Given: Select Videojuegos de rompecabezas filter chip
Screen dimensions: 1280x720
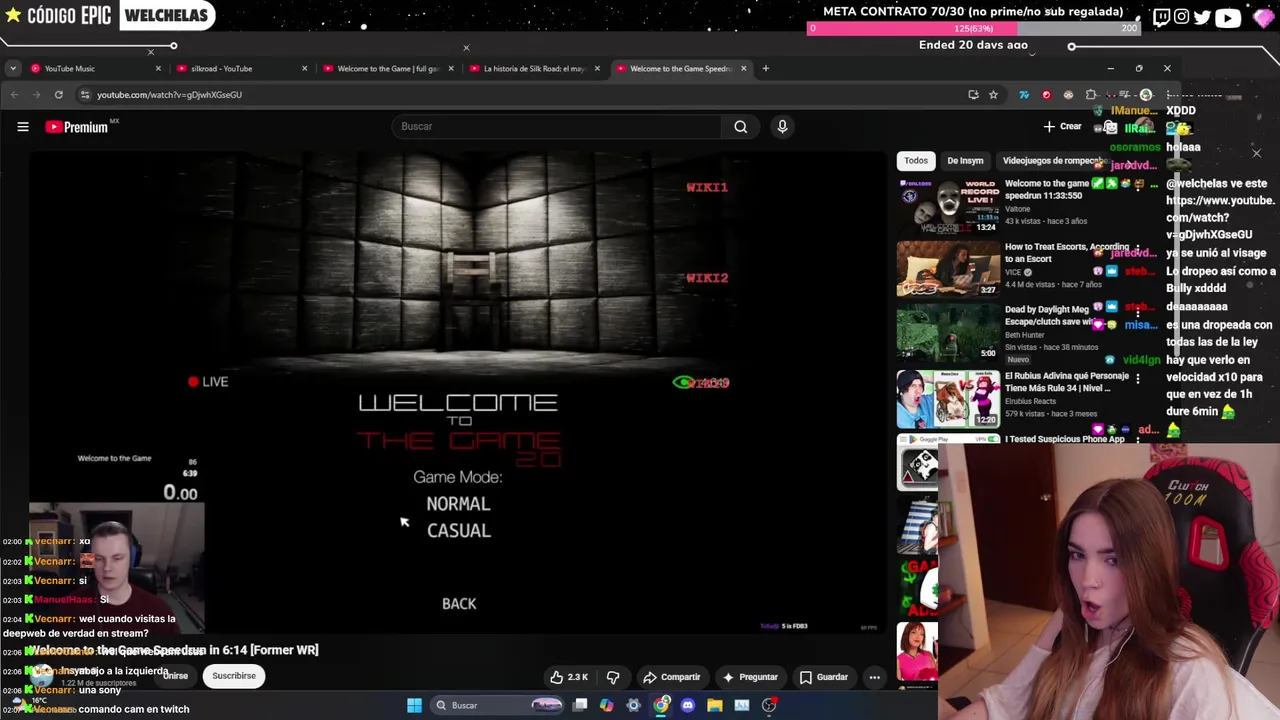Looking at the screenshot, I should 1052,160.
